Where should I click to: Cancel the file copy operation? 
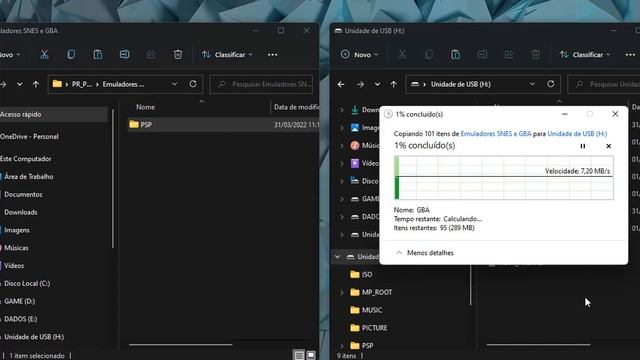point(609,146)
